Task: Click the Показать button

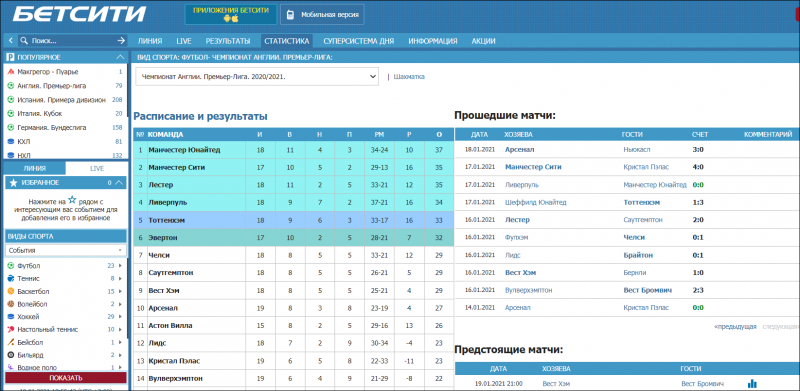Action: pyautogui.click(x=66, y=378)
